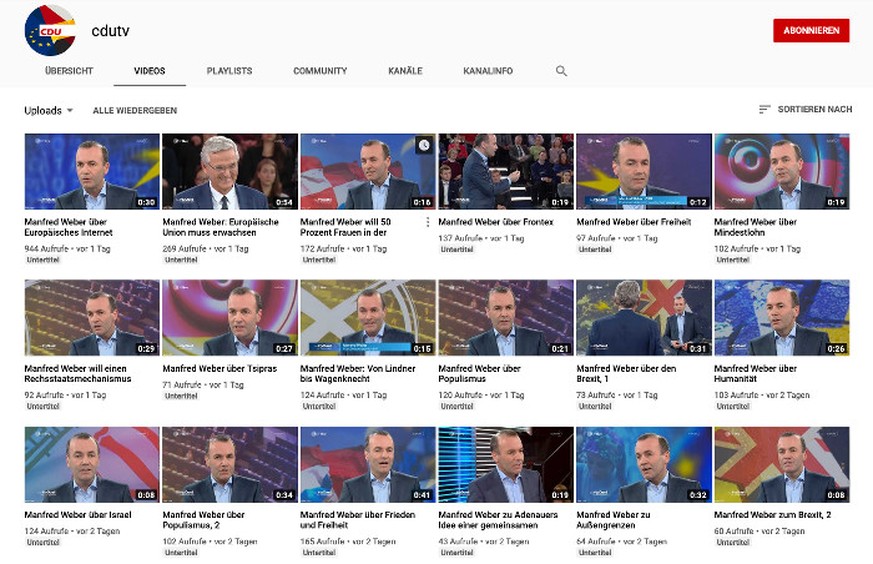Screen dimensions: 873x564
Task: Open the Kanalinfo tab
Action: tap(488, 71)
